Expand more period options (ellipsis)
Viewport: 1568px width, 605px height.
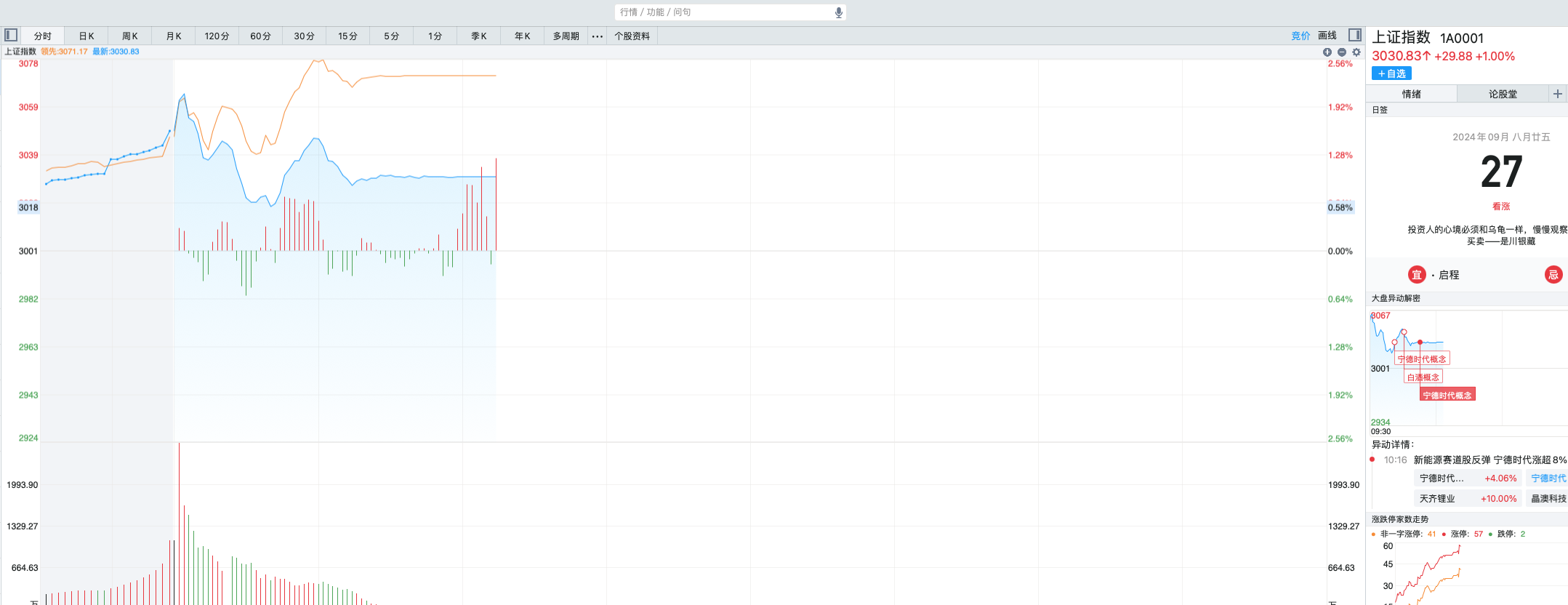(x=597, y=36)
